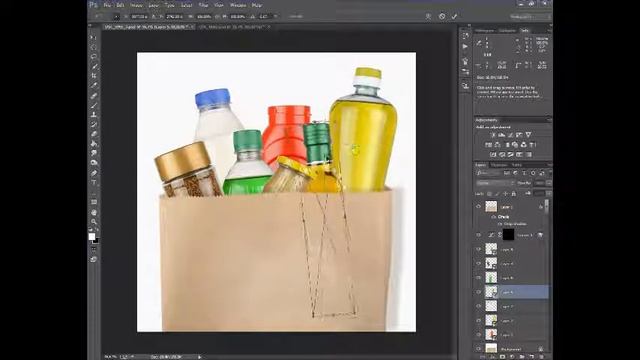Open the Fill slider dropdown arrow
The height and width of the screenshot is (360, 640).
(x=549, y=193)
